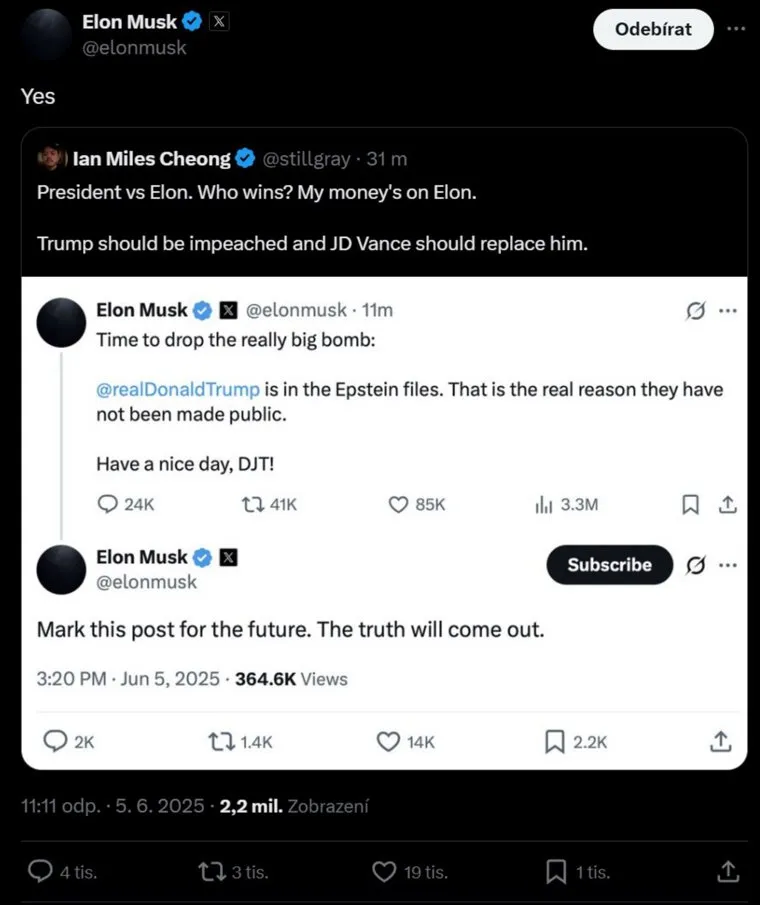Viewport: 760px width, 905px height.
Task: Click the retweet icon showing 1.4K
Action: click(217, 741)
